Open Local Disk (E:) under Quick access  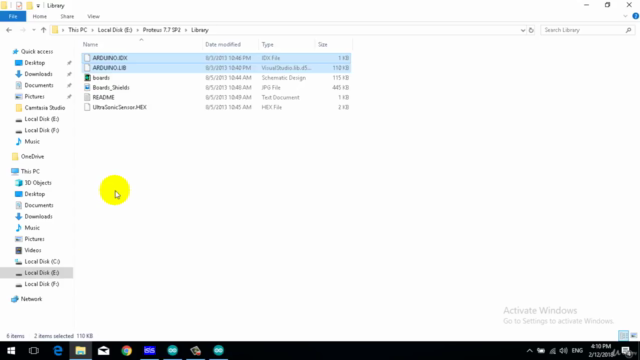[42, 119]
